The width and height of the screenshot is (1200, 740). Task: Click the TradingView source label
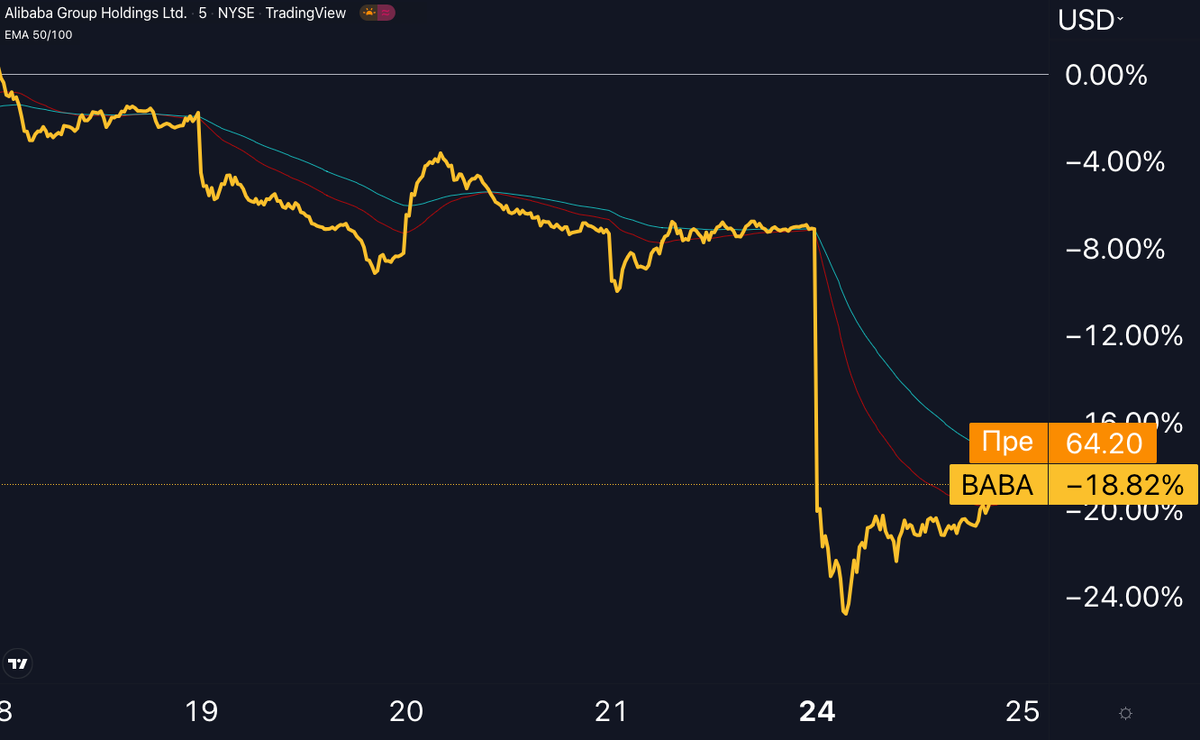pyautogui.click(x=305, y=13)
